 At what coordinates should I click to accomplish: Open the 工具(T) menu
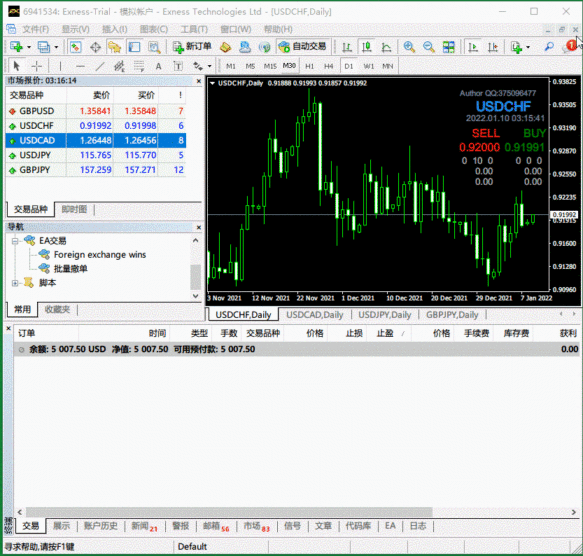point(194,29)
